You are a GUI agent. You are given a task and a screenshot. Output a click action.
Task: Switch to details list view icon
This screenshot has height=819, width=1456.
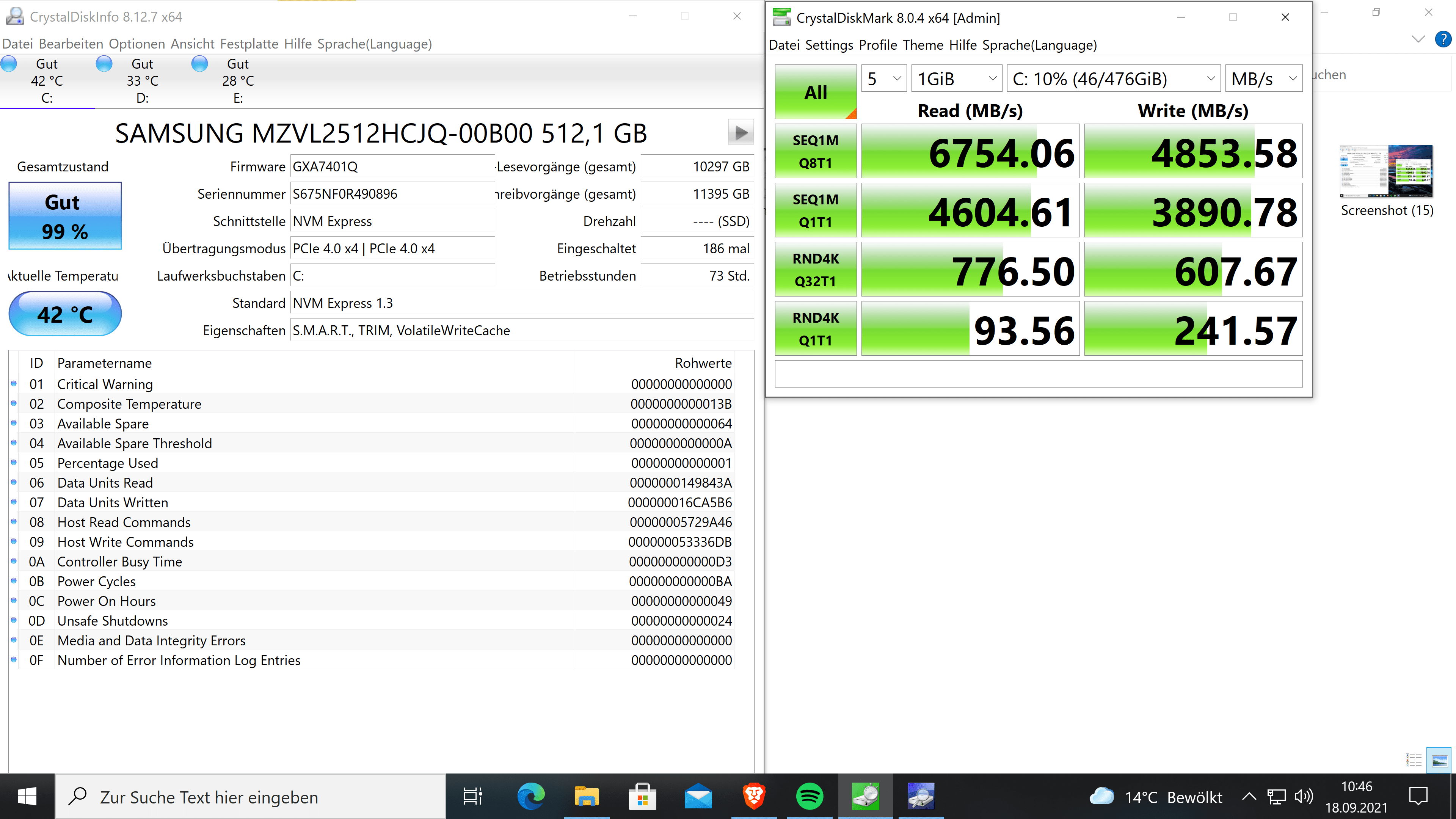coord(1414,760)
